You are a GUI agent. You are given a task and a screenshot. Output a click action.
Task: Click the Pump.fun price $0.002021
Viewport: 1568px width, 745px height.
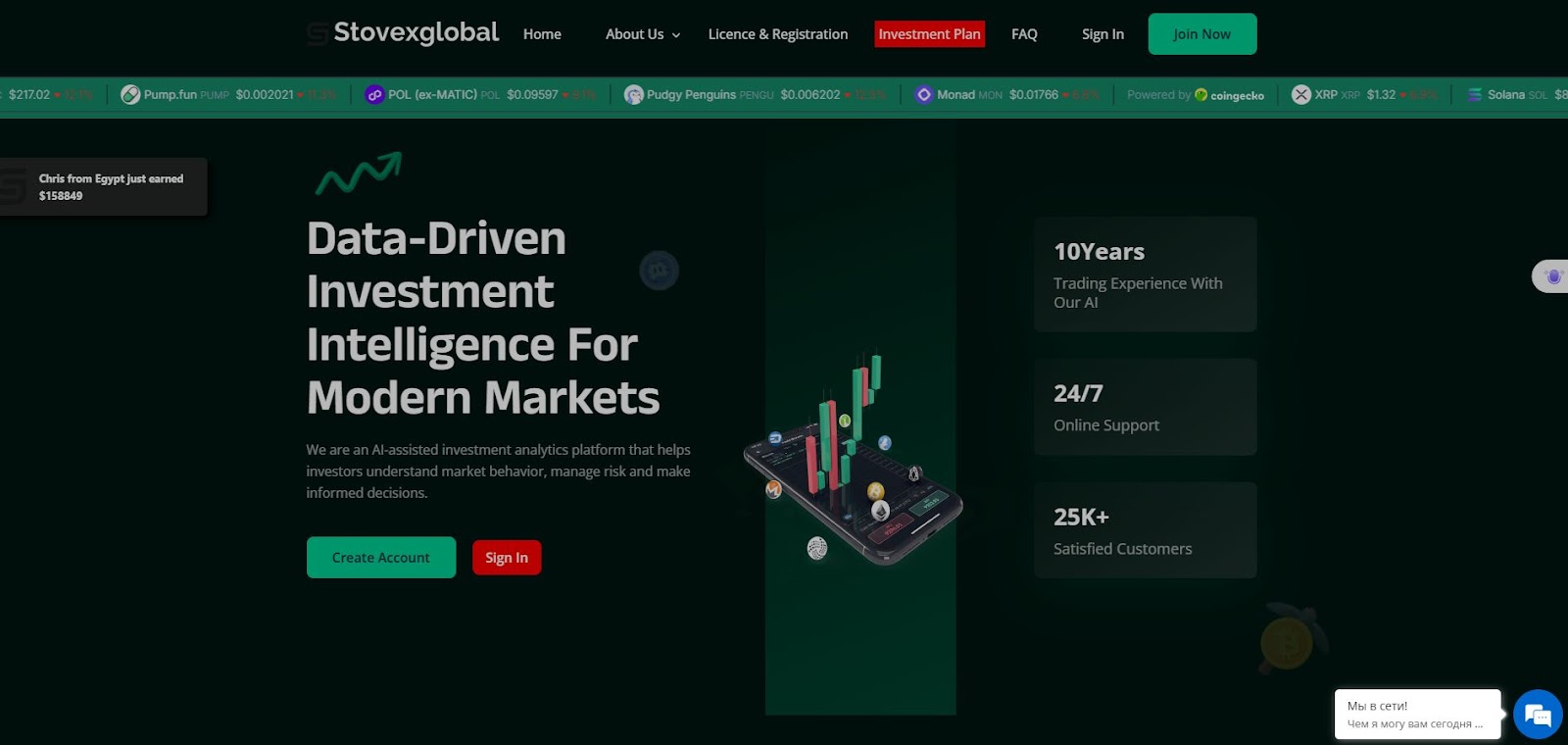(x=265, y=95)
